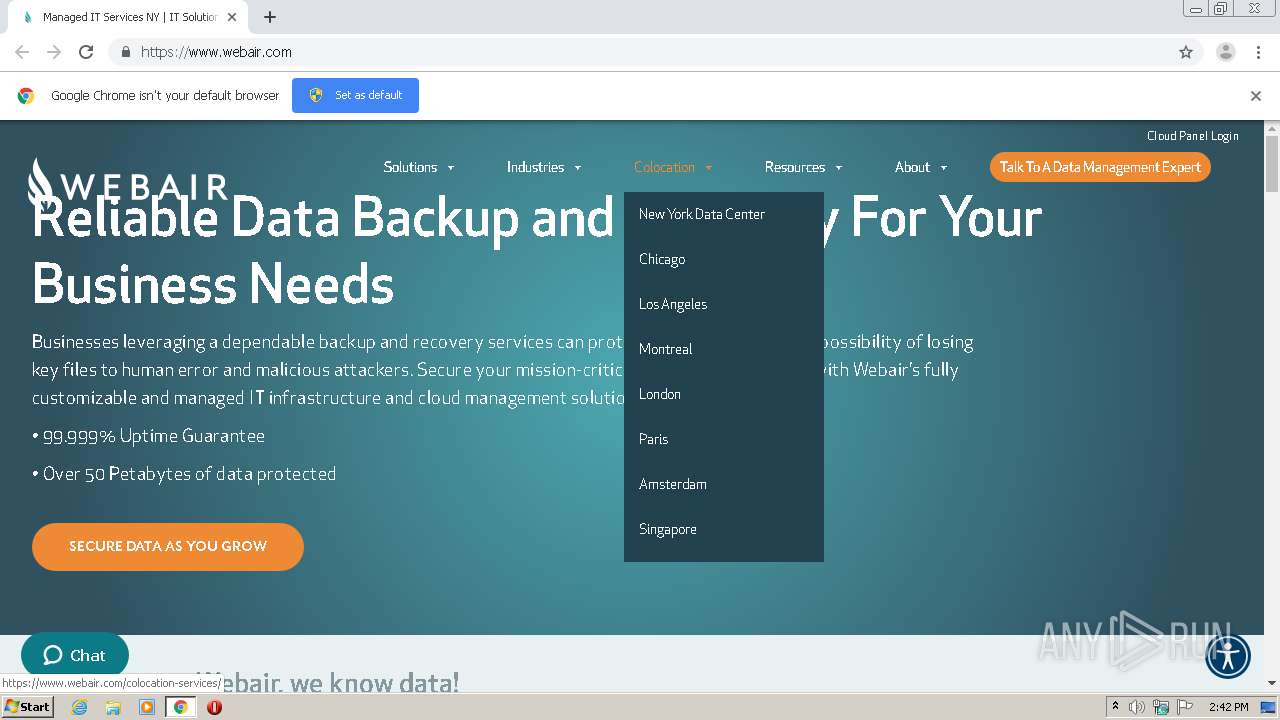Open the Cloud Panel Login link
The image size is (1280, 720).
[1193, 136]
